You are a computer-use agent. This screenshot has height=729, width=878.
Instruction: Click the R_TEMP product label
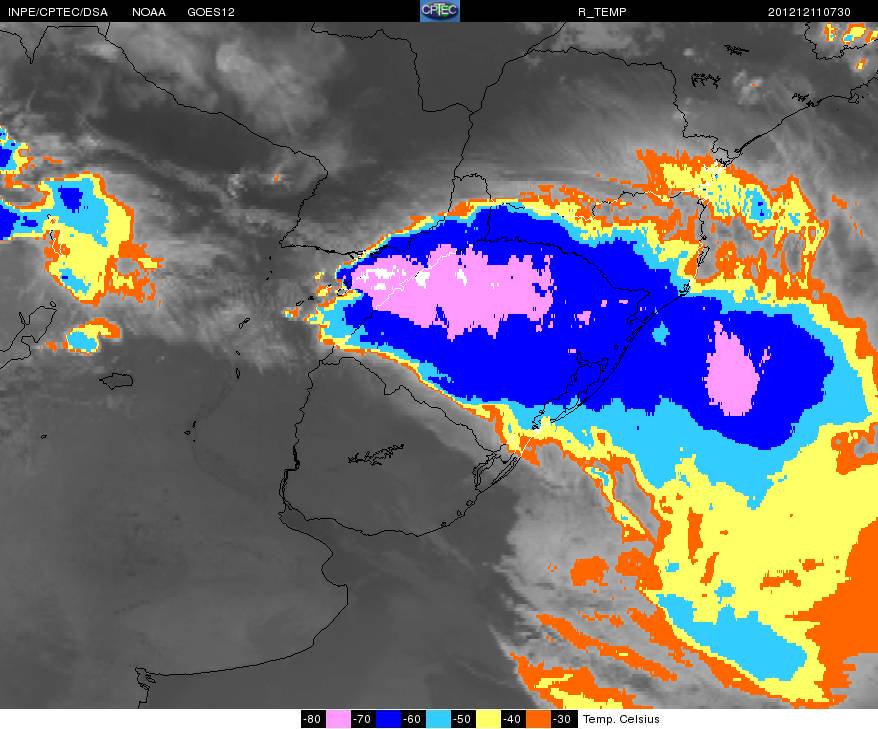(602, 12)
